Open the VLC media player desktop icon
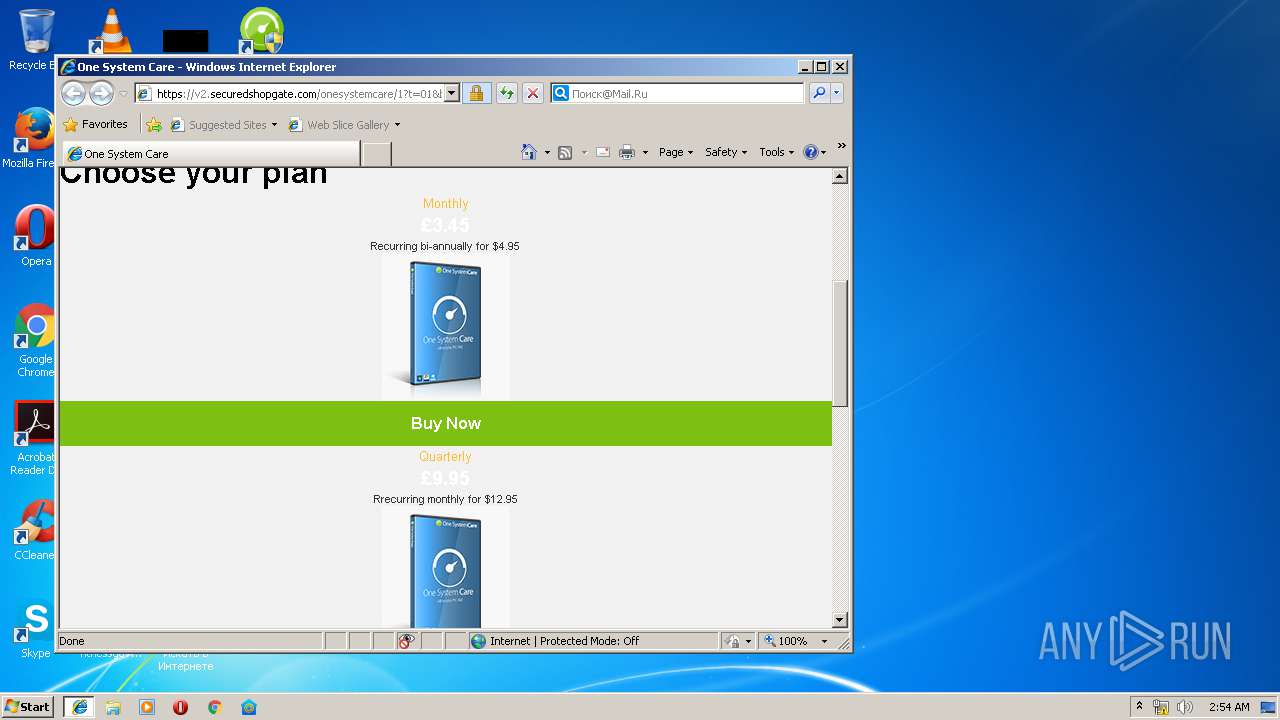 pos(111,31)
